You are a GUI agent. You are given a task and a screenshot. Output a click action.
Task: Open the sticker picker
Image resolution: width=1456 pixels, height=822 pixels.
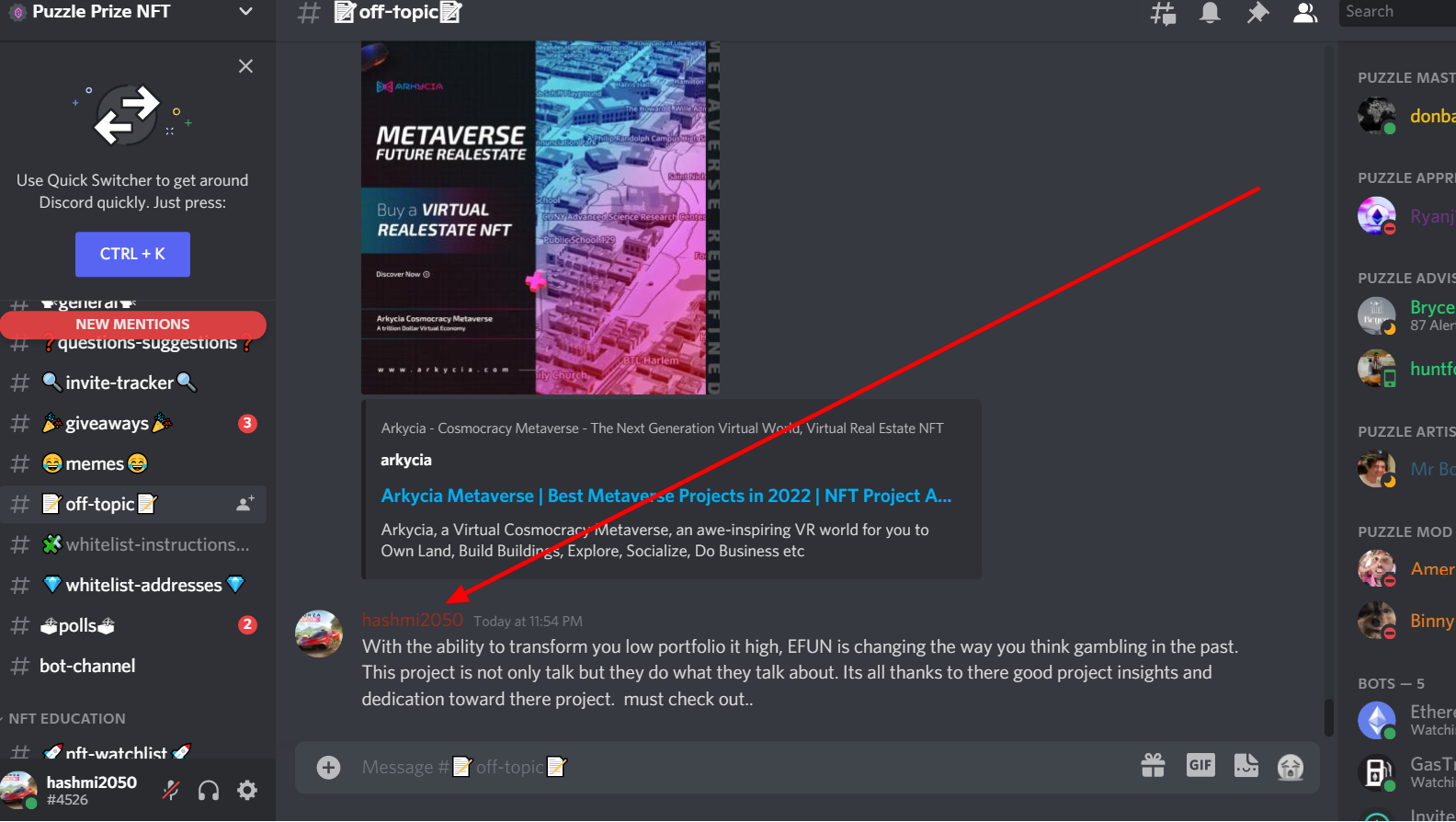pyautogui.click(x=1246, y=765)
